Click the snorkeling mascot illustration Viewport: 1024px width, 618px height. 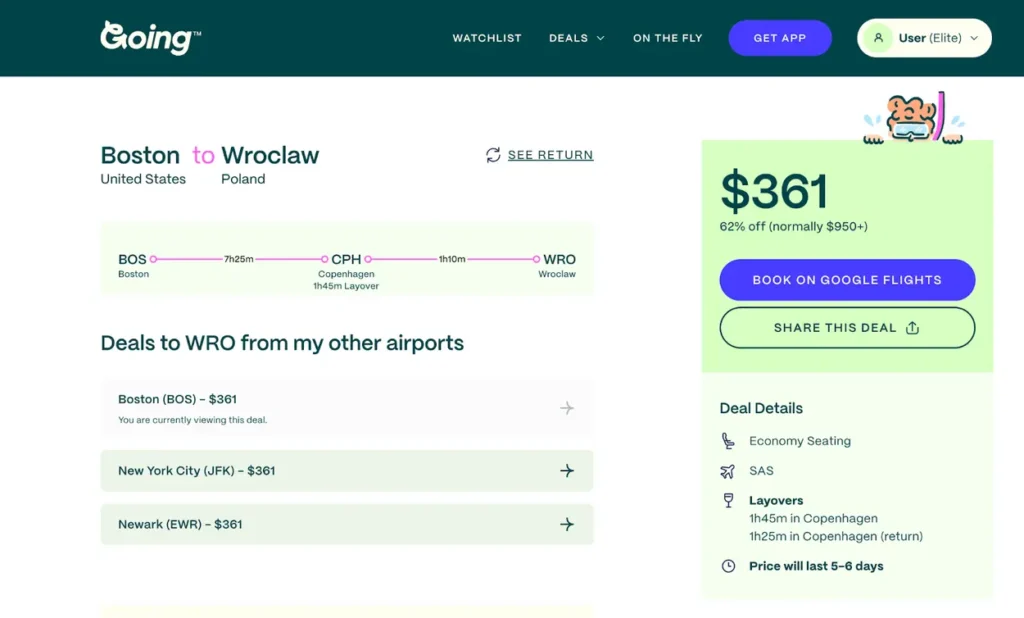(x=913, y=113)
